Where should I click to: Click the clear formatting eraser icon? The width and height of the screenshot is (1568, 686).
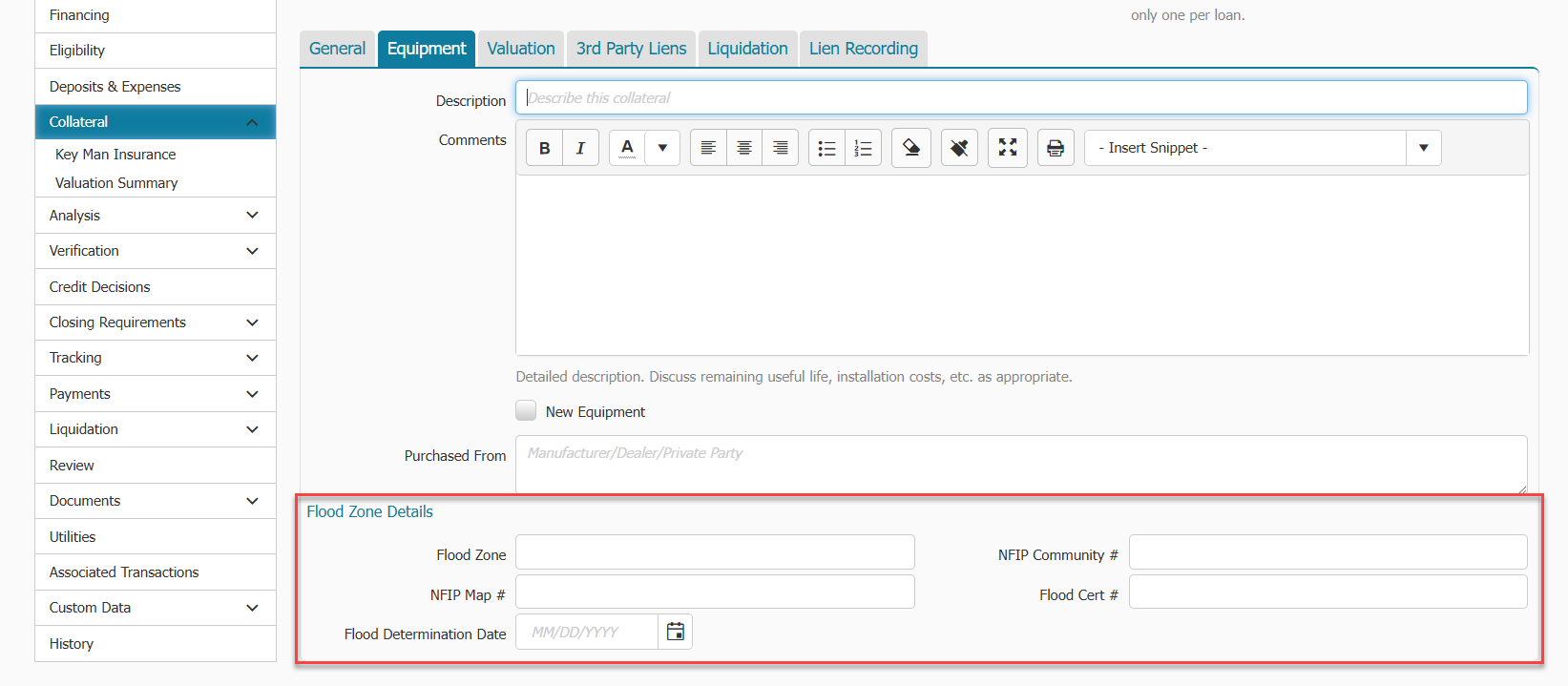tap(911, 148)
